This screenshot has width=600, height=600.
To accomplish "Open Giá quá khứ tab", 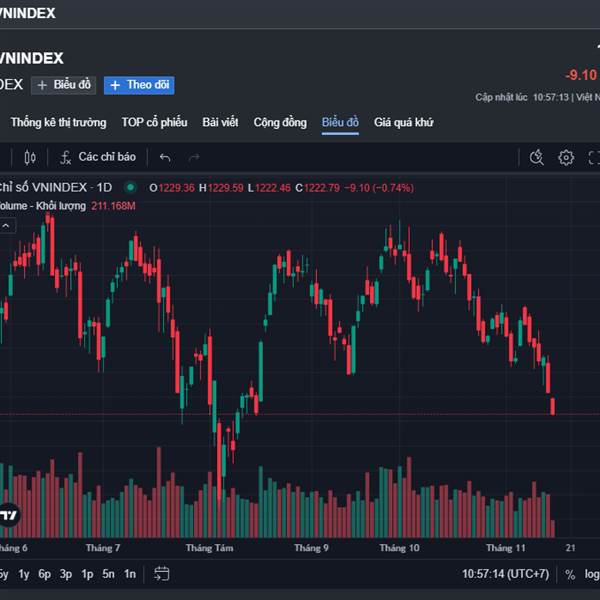I will click(x=404, y=122).
